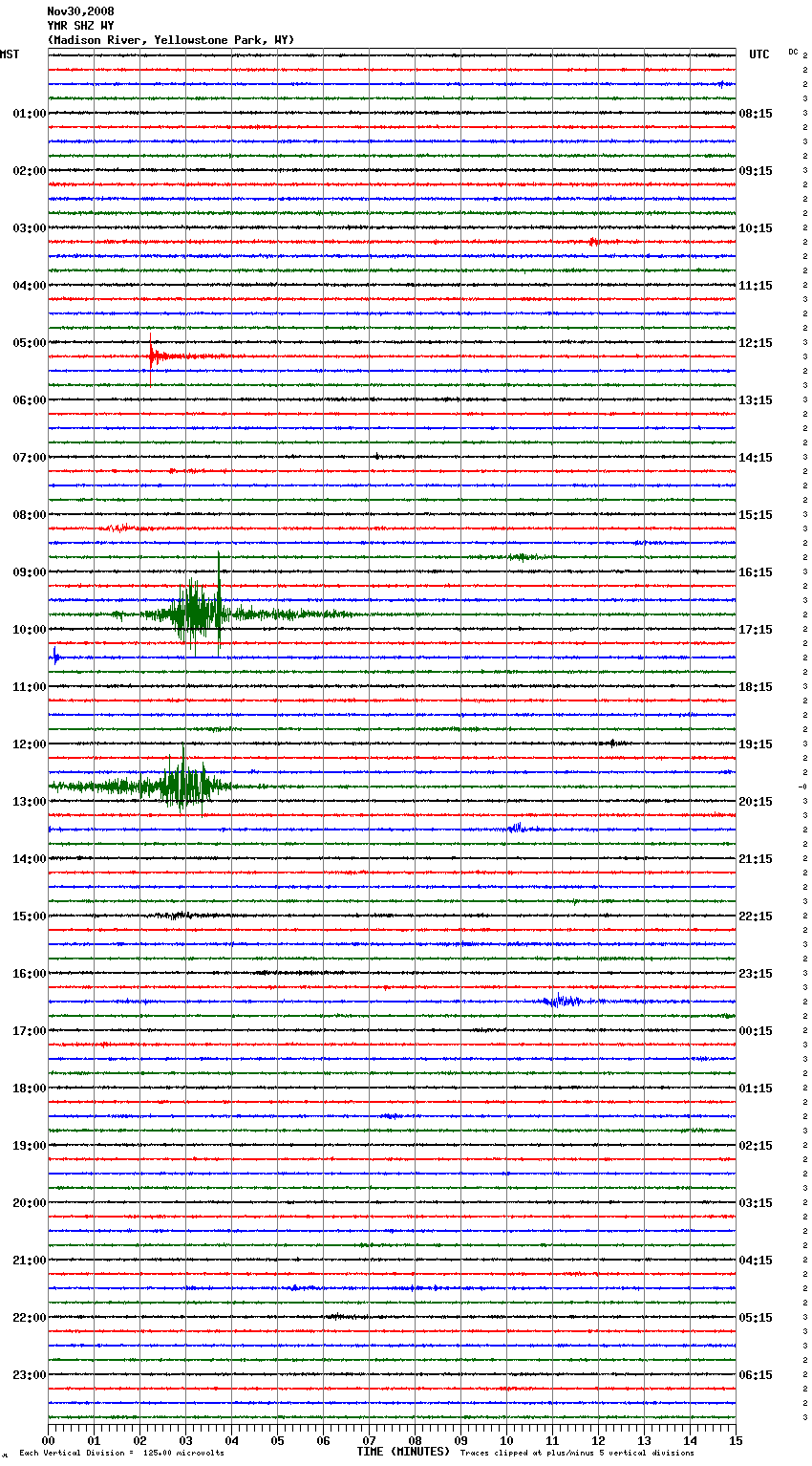Screen dimensions: 812x1466
Task: Click the "01:00" MST hour label
Action: click(30, 114)
